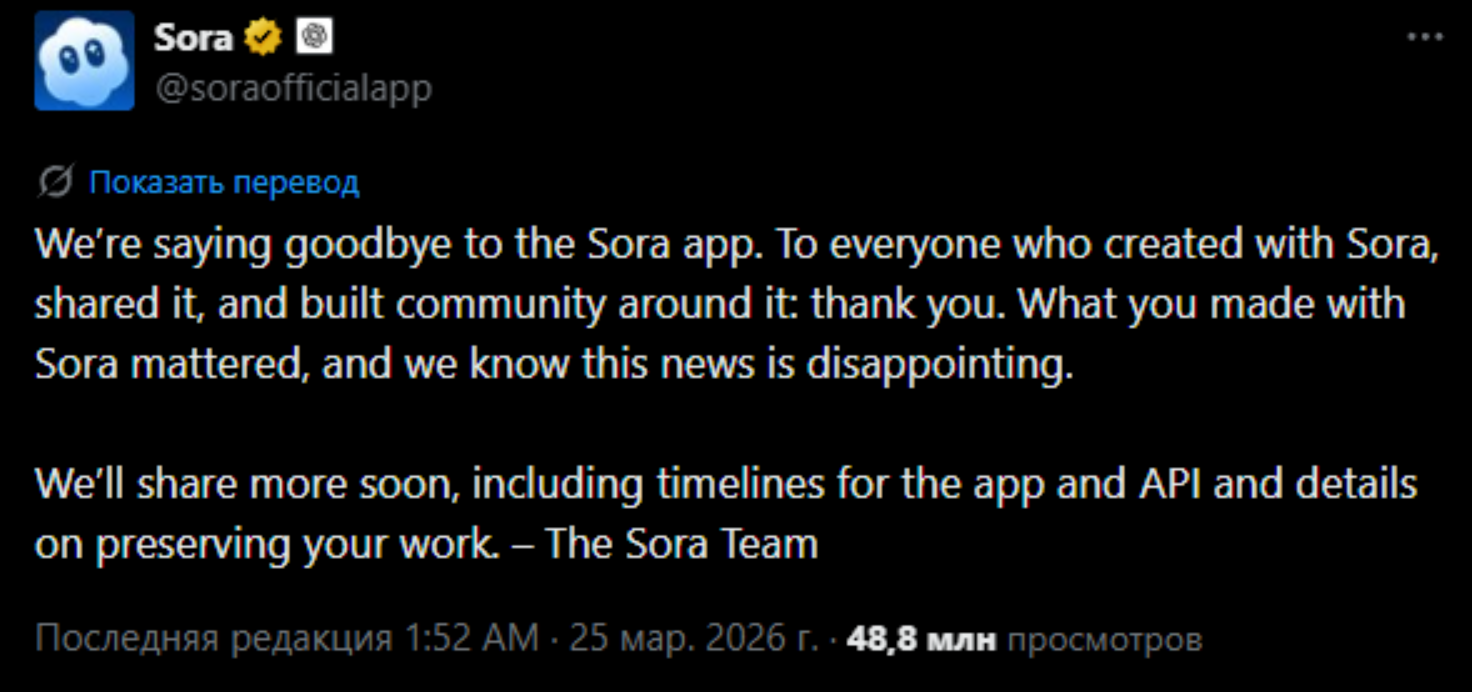Click the gold verified checkmark badge
Screen dimensions: 1472x692
click(264, 38)
